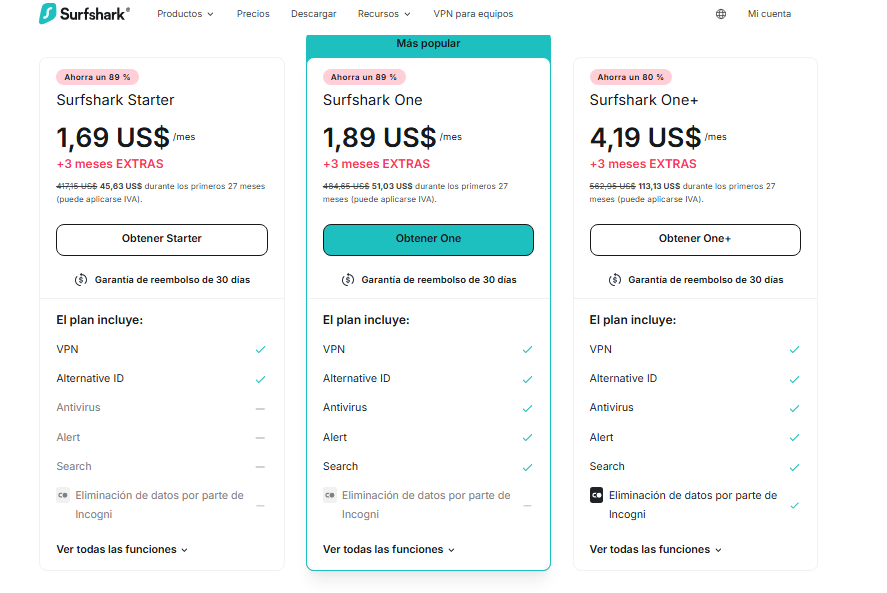This screenshot has height=593, width=887.
Task: Expand the Recursos dropdown menu
Action: [x=383, y=14]
